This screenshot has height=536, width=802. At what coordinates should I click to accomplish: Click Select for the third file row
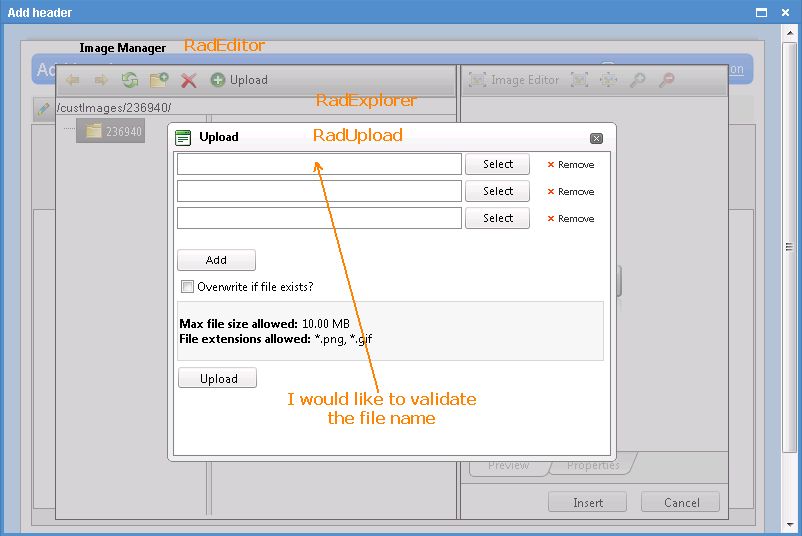tap(497, 218)
